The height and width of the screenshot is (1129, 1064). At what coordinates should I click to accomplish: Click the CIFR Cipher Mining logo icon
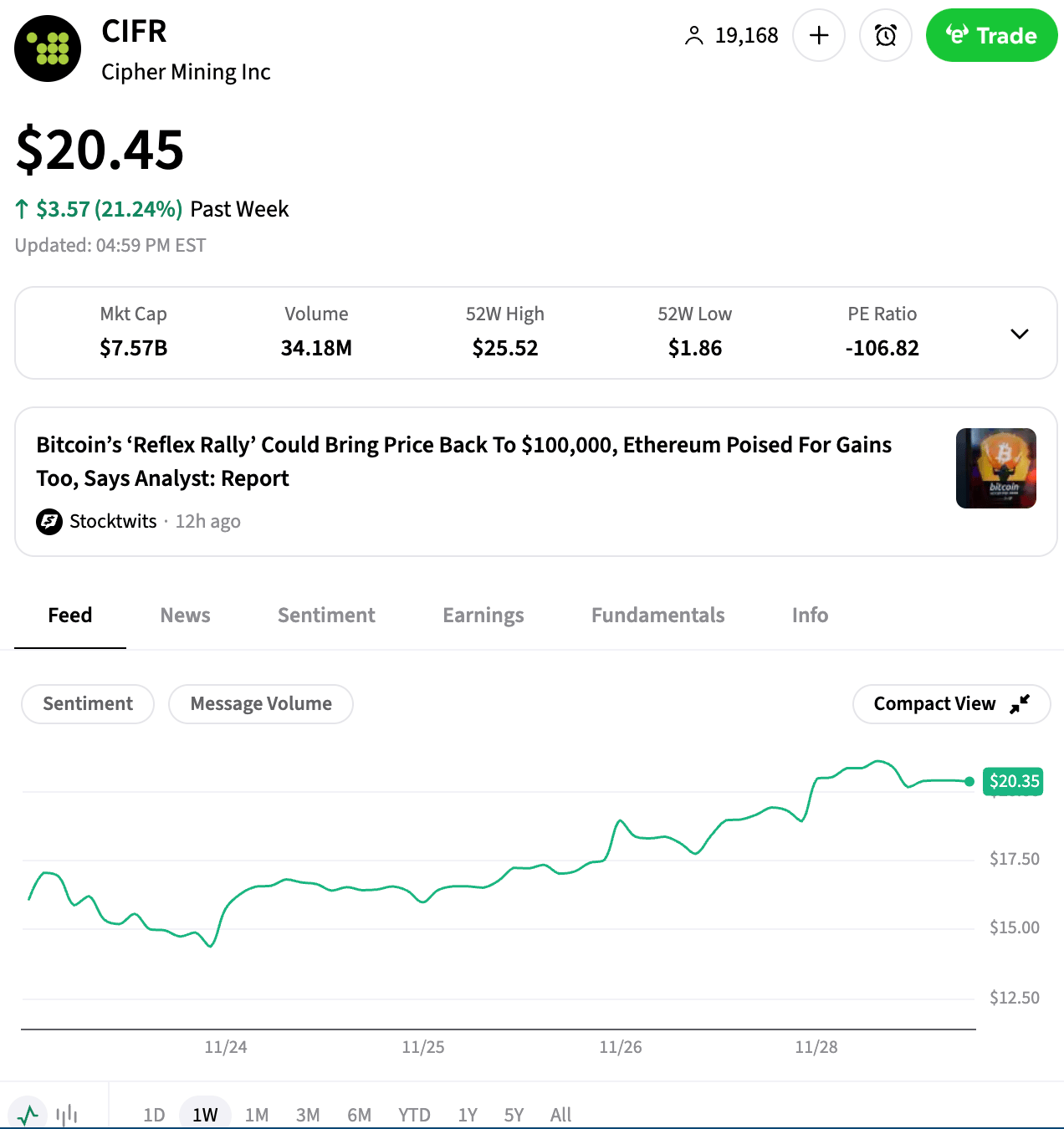[x=48, y=49]
